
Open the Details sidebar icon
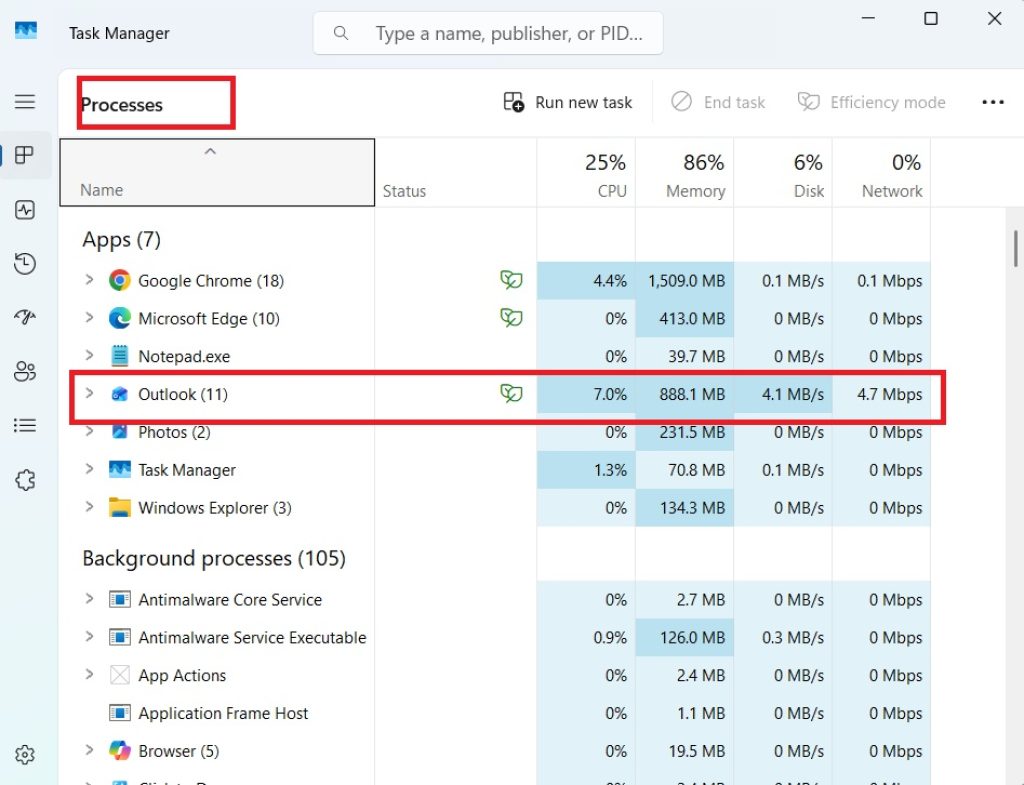pos(25,425)
